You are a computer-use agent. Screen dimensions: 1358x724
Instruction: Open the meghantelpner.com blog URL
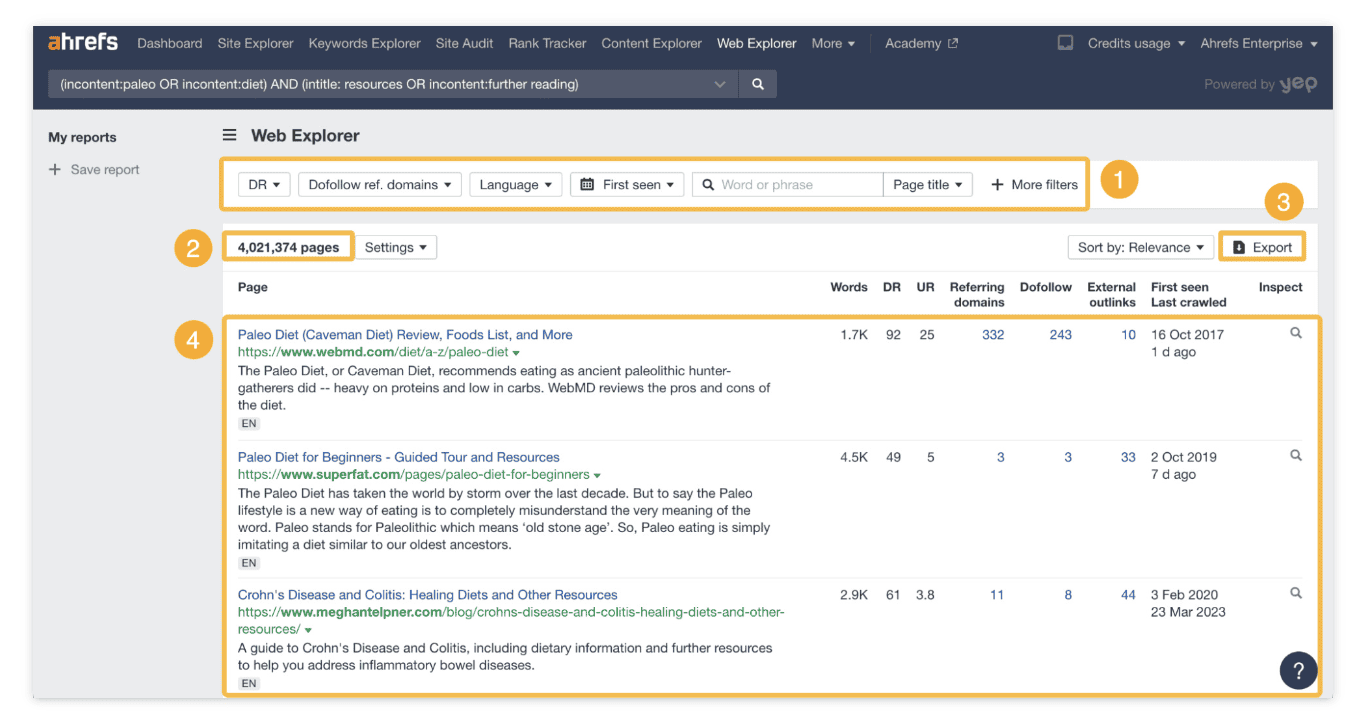(x=511, y=620)
